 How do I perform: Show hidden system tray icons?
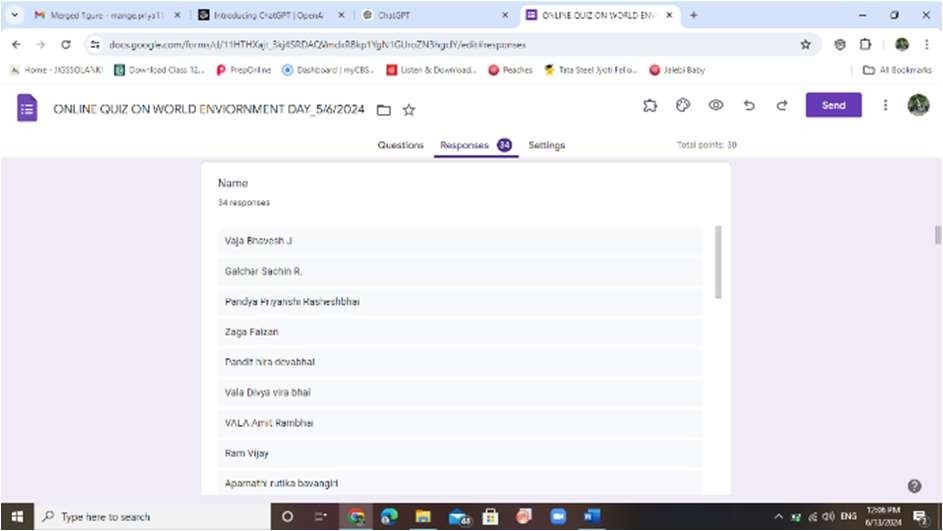click(778, 517)
